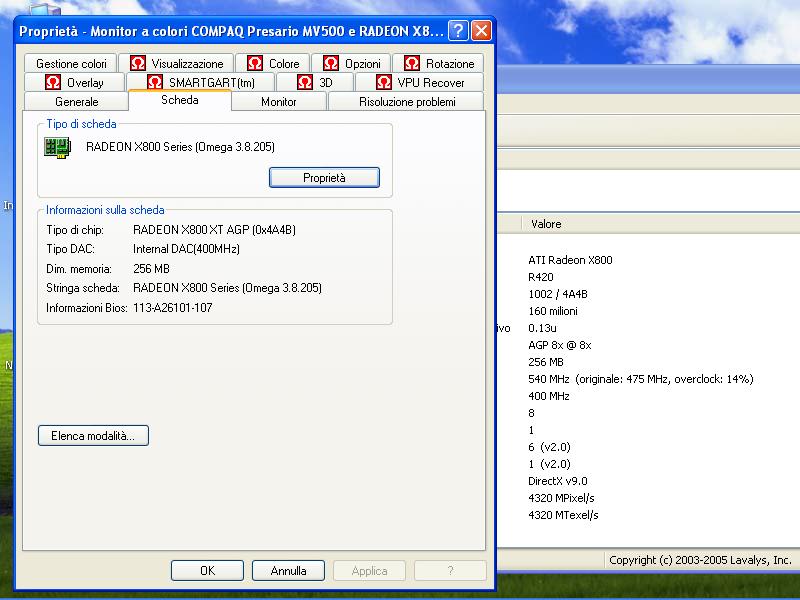The width and height of the screenshot is (800, 600).
Task: Click the Internal DAC(400MHz) value
Action: coord(186,249)
